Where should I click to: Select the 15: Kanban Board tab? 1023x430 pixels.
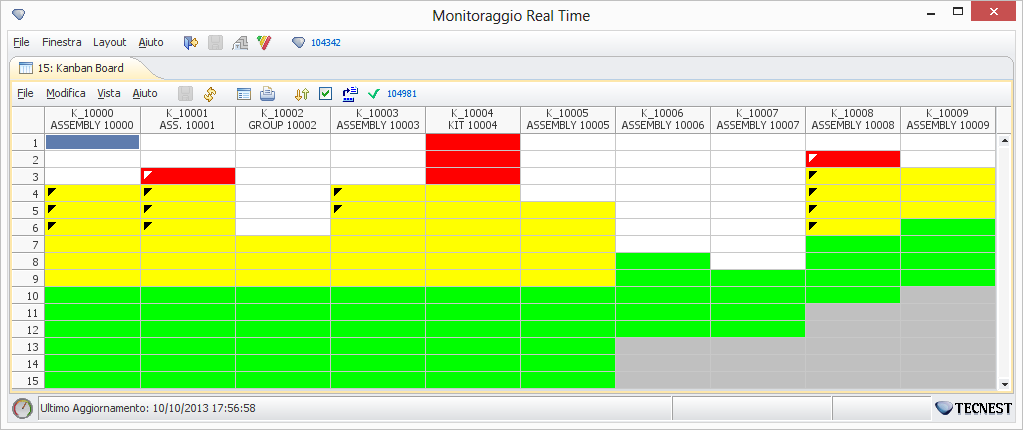point(81,68)
